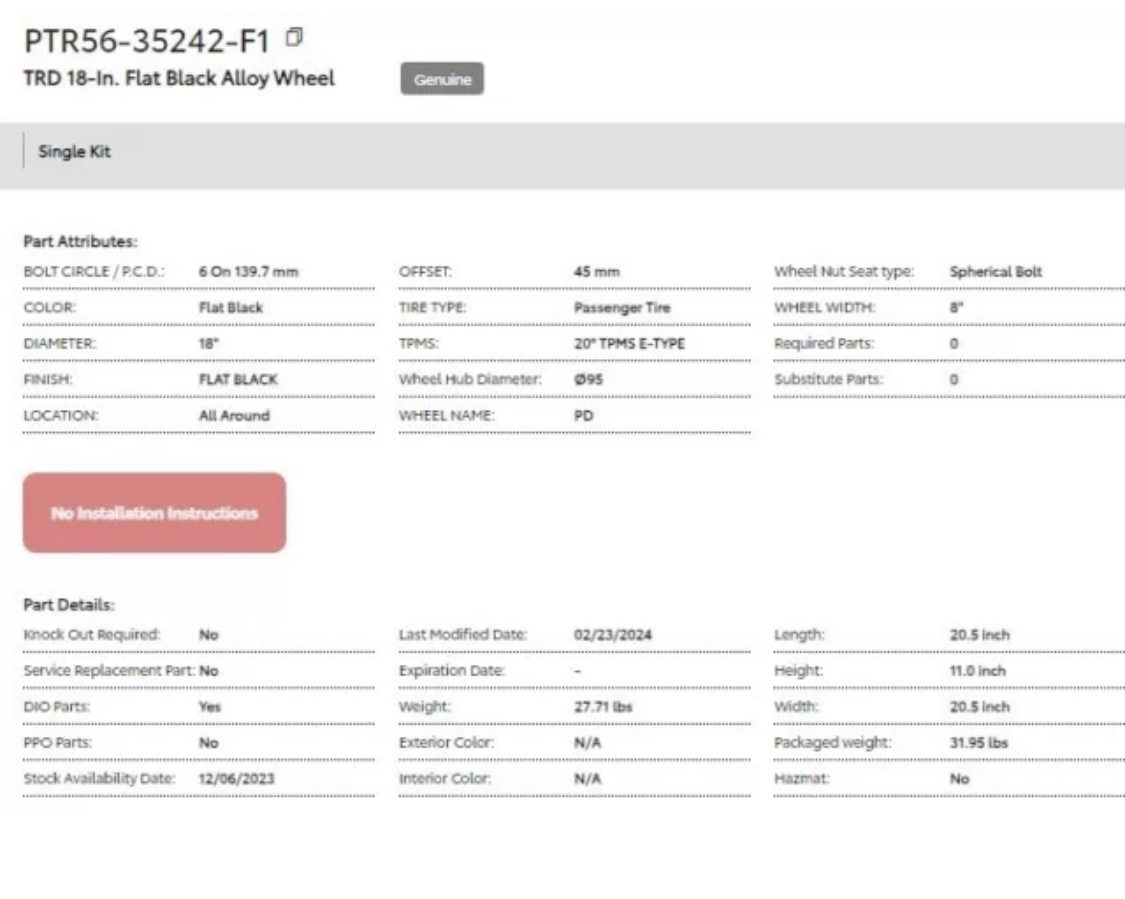This screenshot has height=899, width=1125.
Task: Click the TRD 18-In. Flat Black Alloy Wheel title
Action: point(179,78)
